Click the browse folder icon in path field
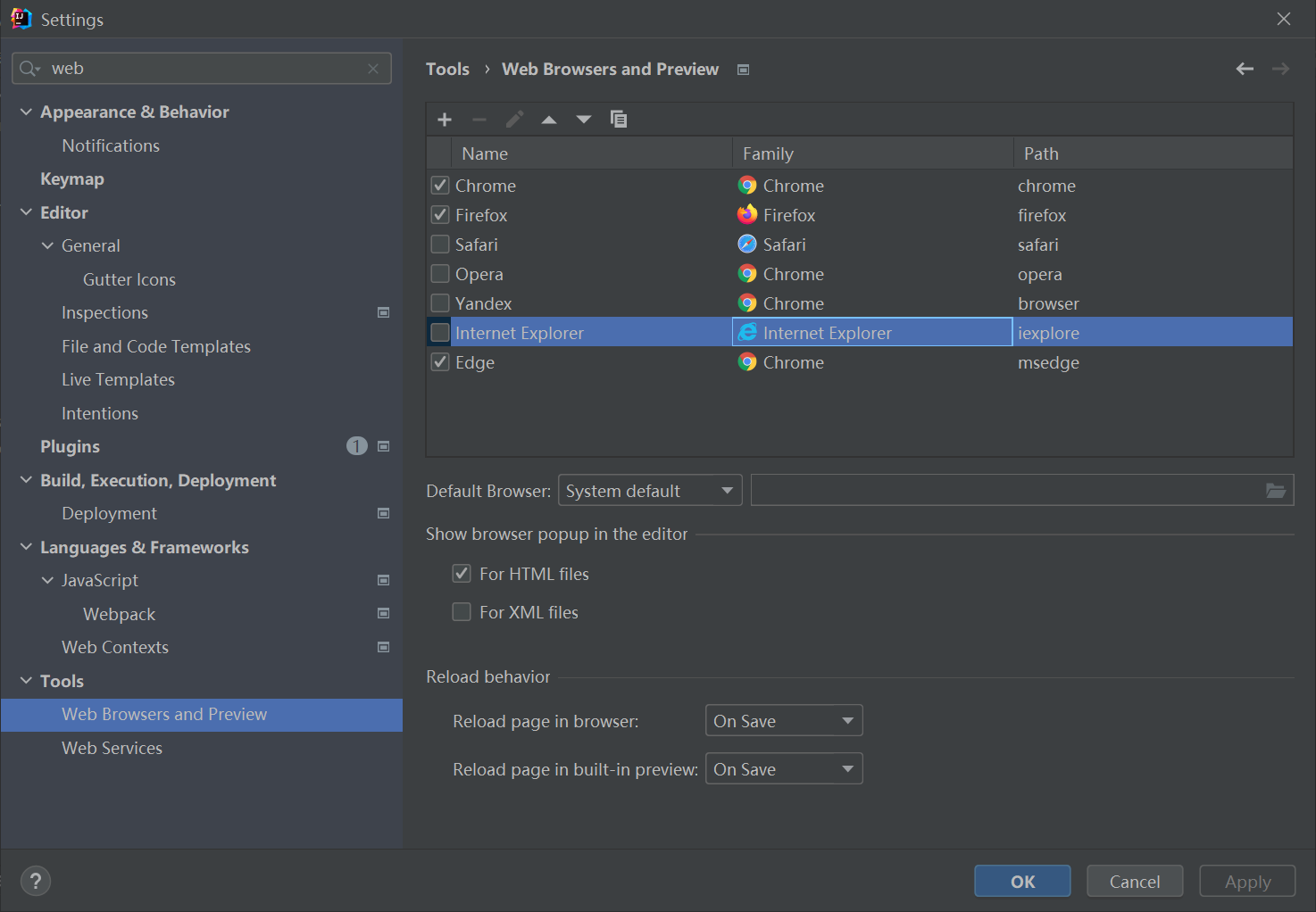1316x912 pixels. [x=1276, y=491]
